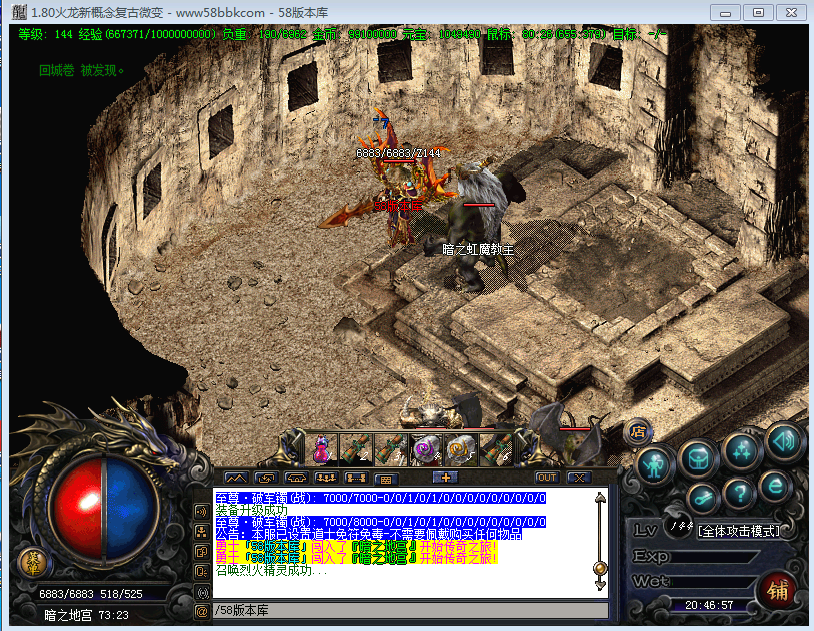Toggle the shout broadcast chat channel
814x631 pixels.
tap(201, 512)
